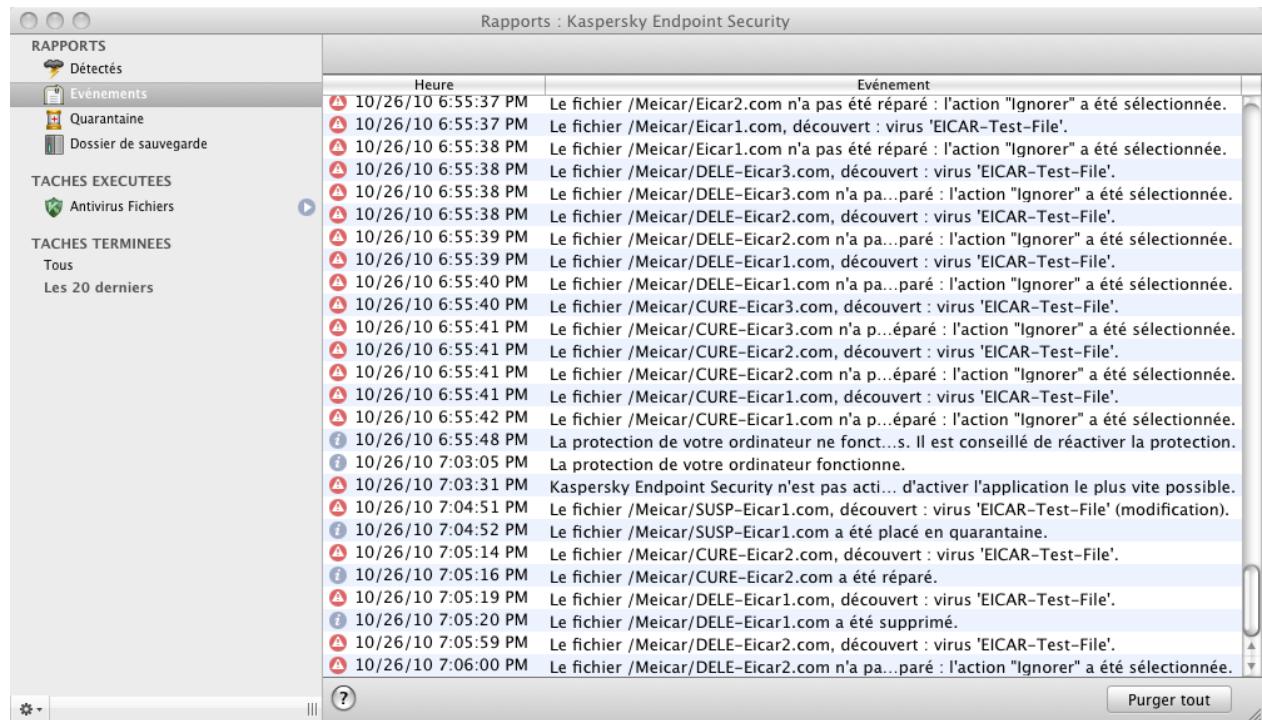1262x720 pixels.
Task: Click the scrollbar up arrow
Action: coord(1251,644)
